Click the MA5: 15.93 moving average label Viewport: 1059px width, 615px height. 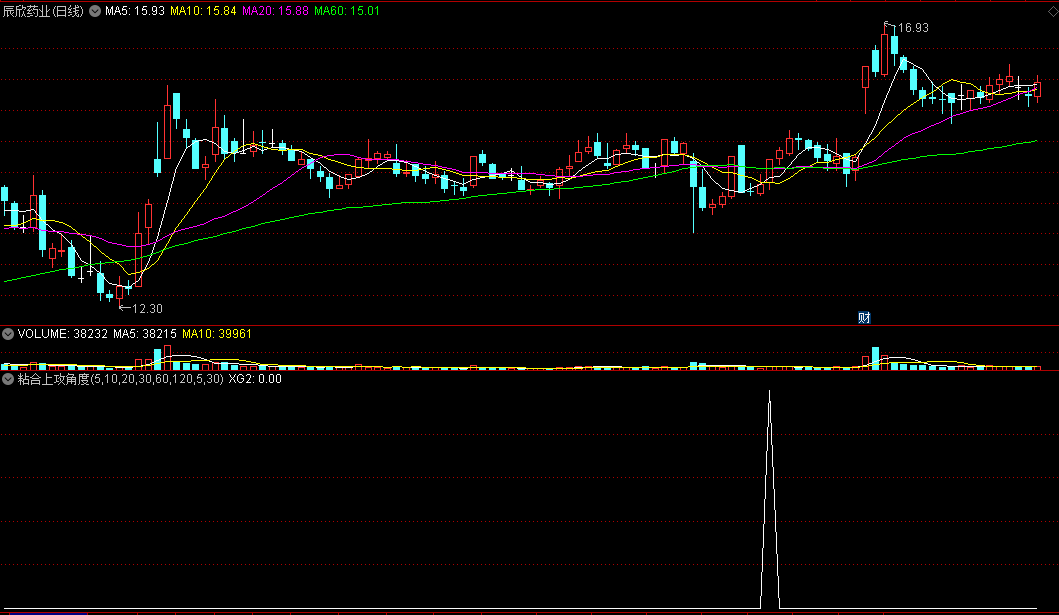(x=135, y=11)
